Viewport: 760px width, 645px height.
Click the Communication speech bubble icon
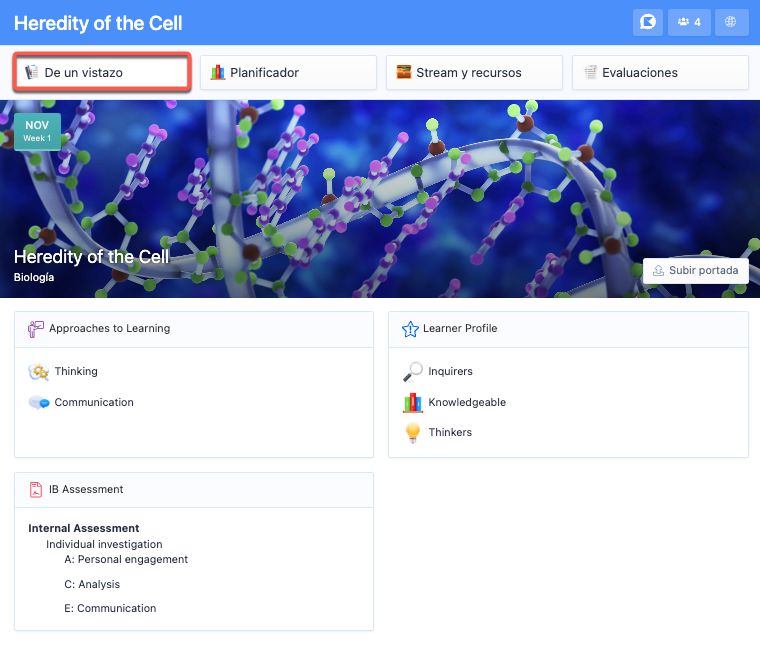coord(39,403)
